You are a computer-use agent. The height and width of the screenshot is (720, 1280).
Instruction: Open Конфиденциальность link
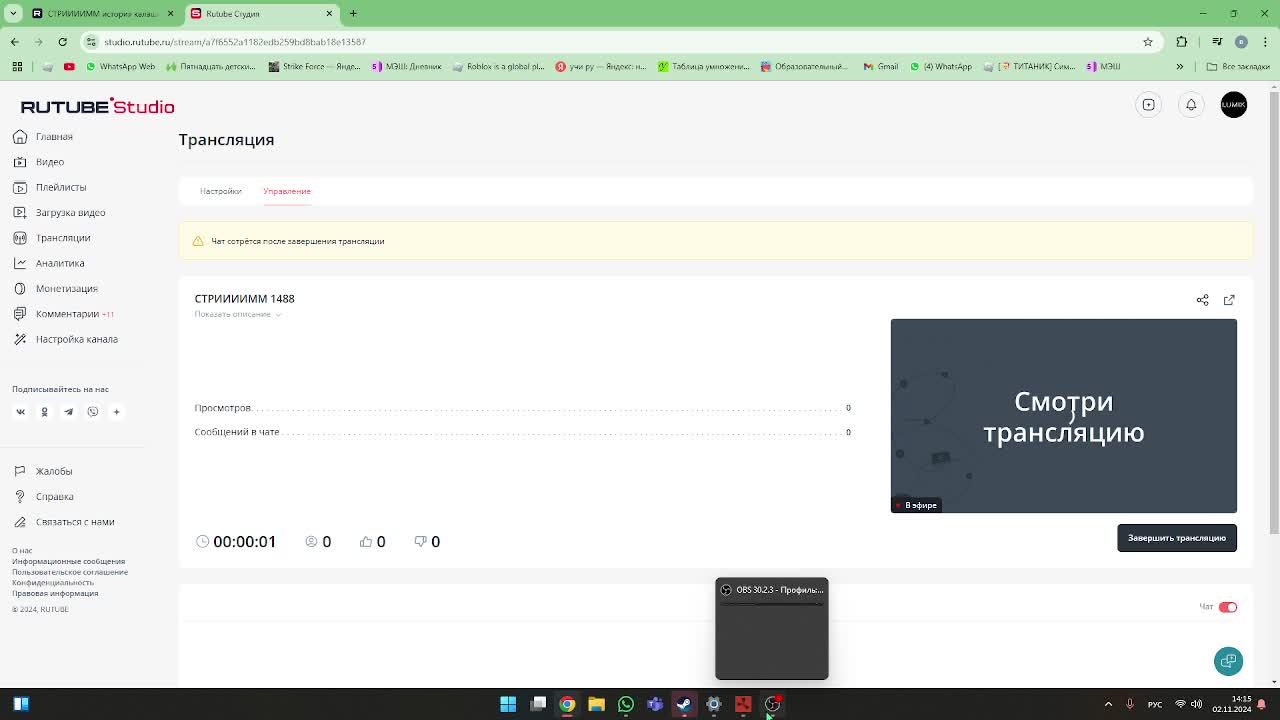(x=53, y=583)
